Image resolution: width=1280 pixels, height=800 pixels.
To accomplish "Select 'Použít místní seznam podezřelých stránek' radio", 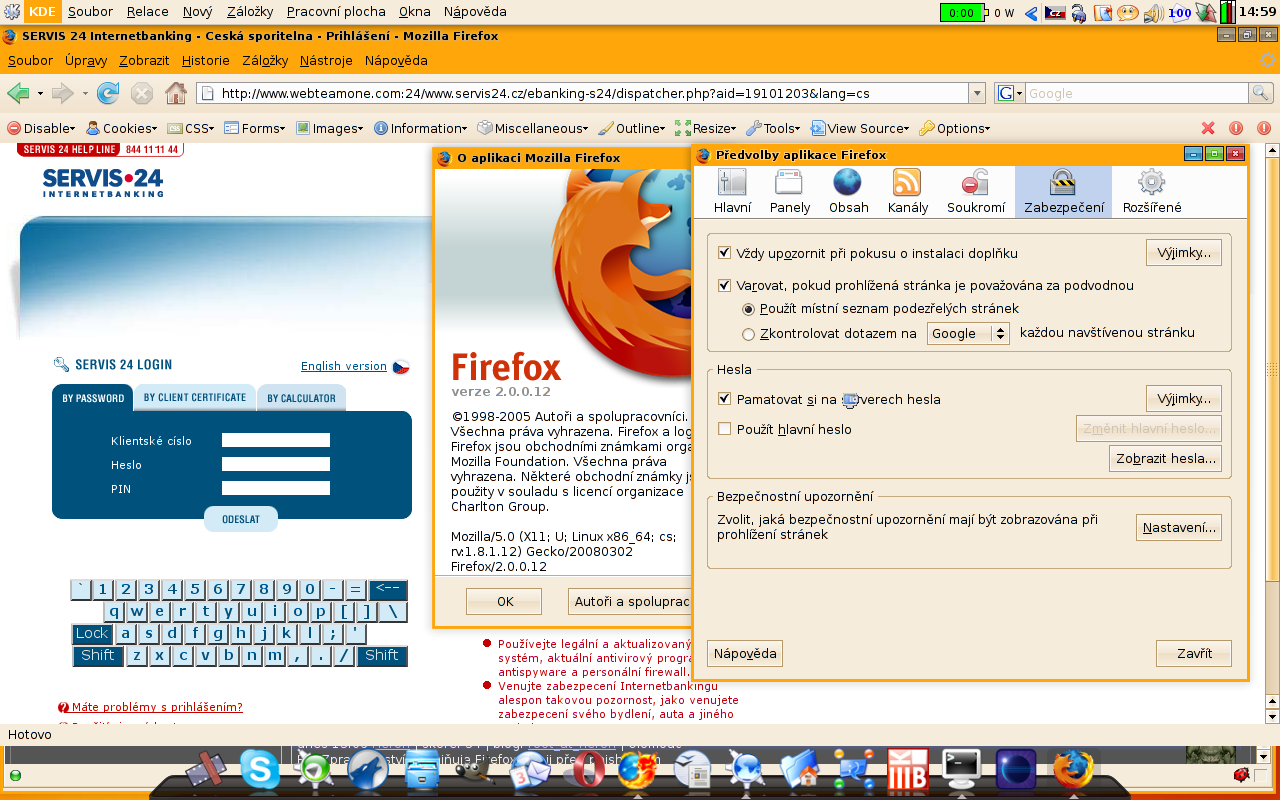I will point(748,309).
